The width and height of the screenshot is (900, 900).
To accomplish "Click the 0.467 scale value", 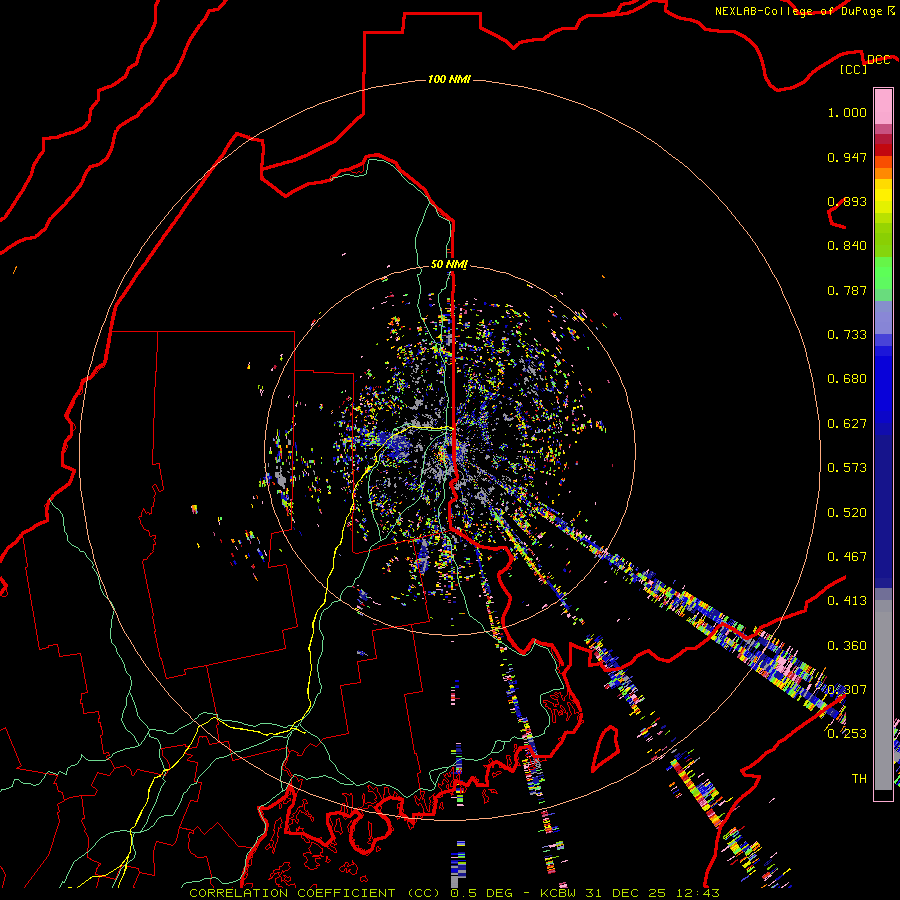I will (847, 557).
